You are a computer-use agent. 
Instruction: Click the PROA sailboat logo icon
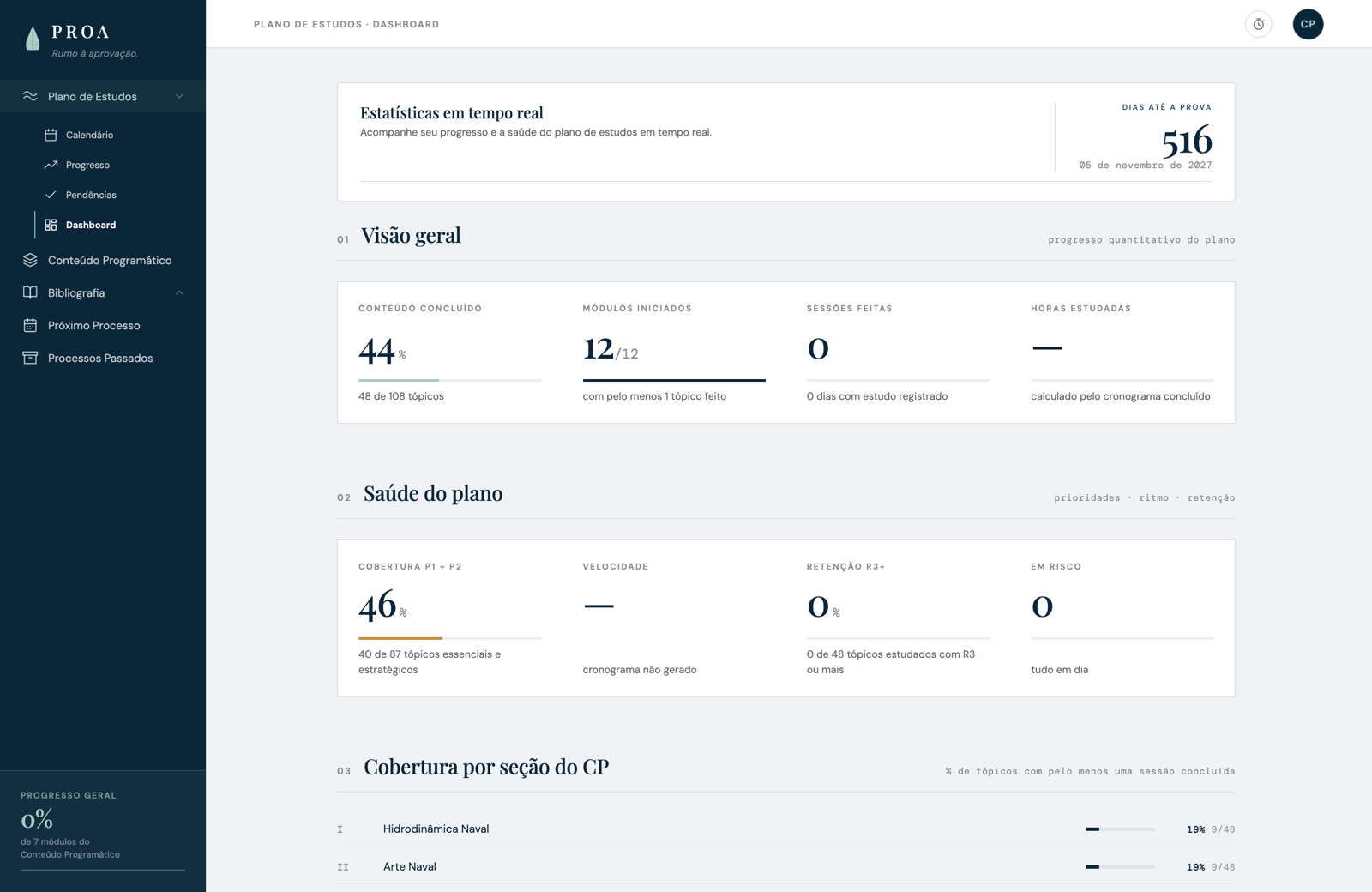33,39
